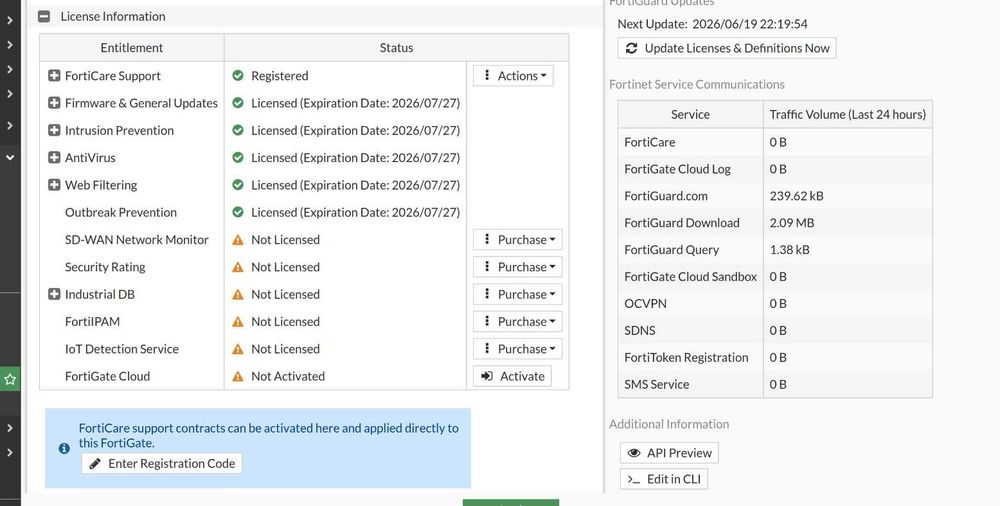The image size is (1000, 506).
Task: Collapse the License Information section
Action: tap(44, 17)
